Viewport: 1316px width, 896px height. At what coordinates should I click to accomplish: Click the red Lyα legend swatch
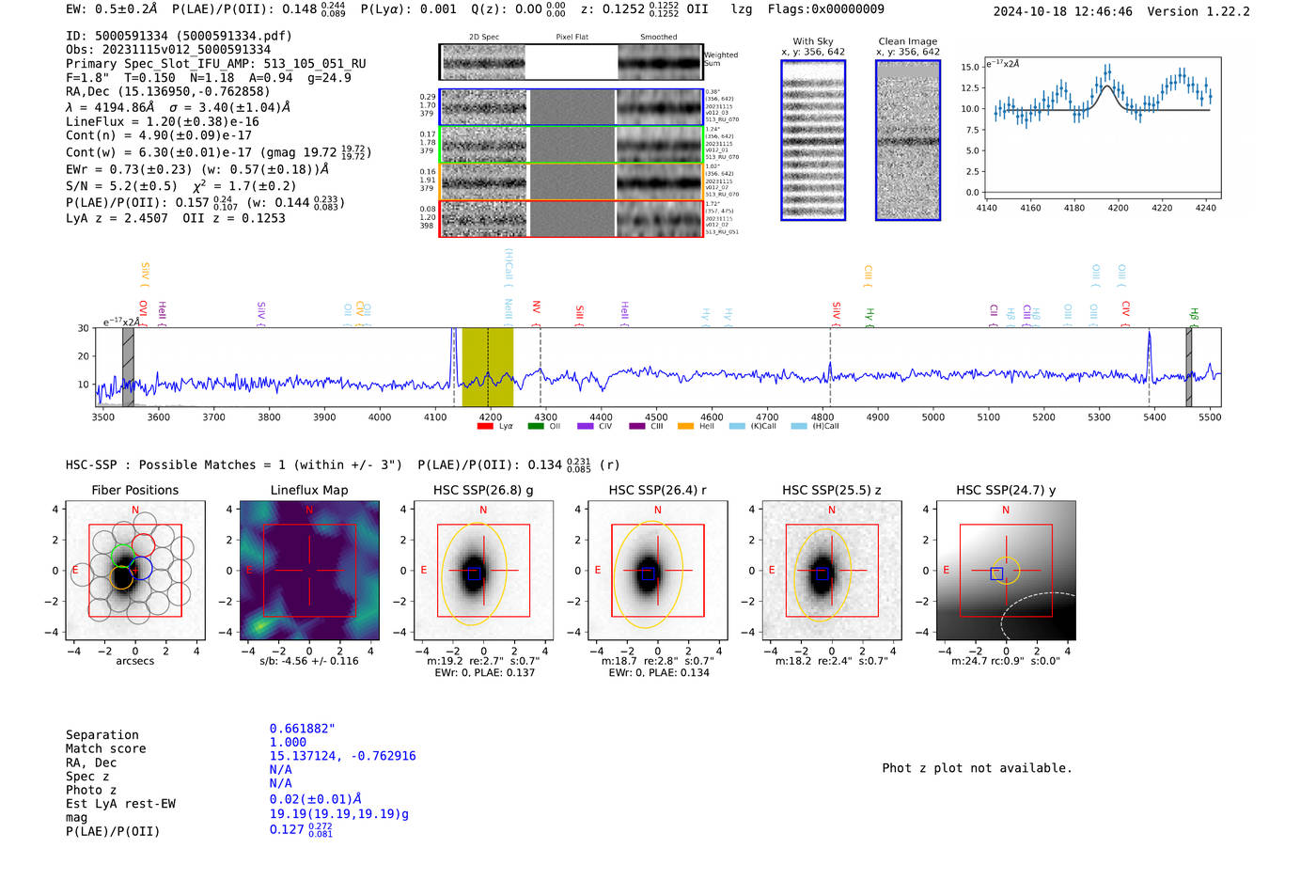[x=485, y=426]
